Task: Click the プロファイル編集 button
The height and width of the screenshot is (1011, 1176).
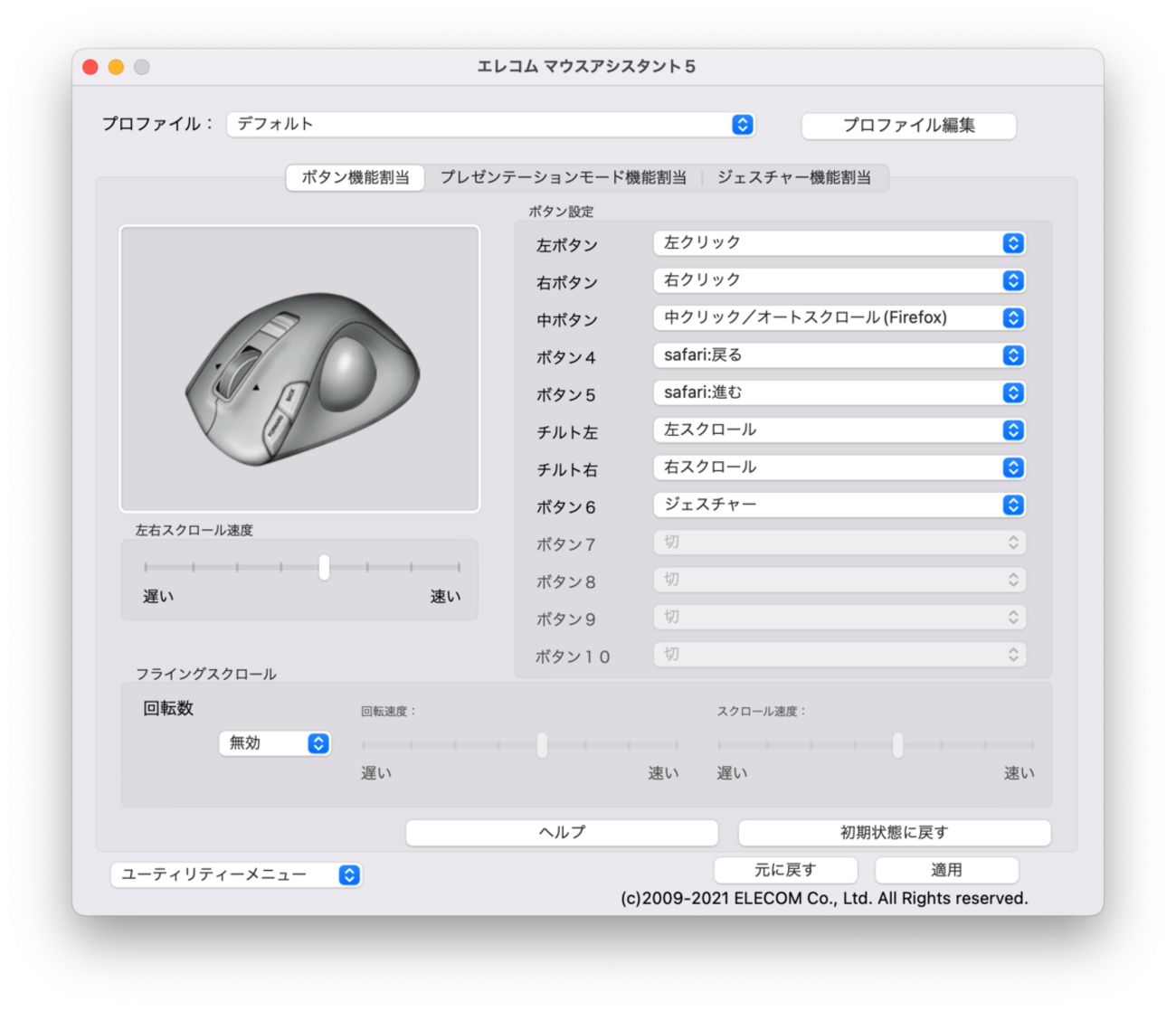Action: coord(908,126)
